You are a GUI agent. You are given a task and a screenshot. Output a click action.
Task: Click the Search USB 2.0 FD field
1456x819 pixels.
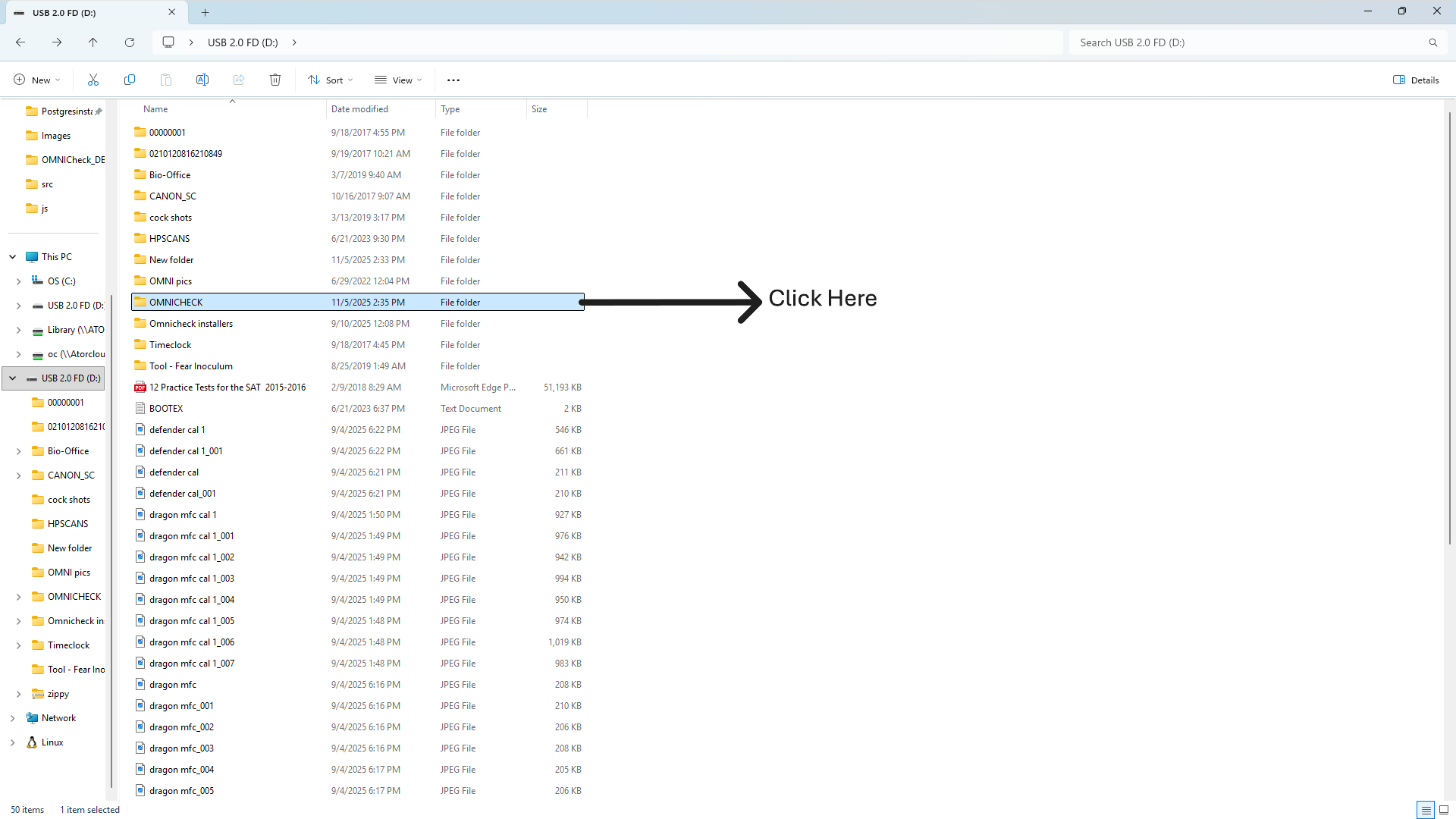(x=1244, y=42)
